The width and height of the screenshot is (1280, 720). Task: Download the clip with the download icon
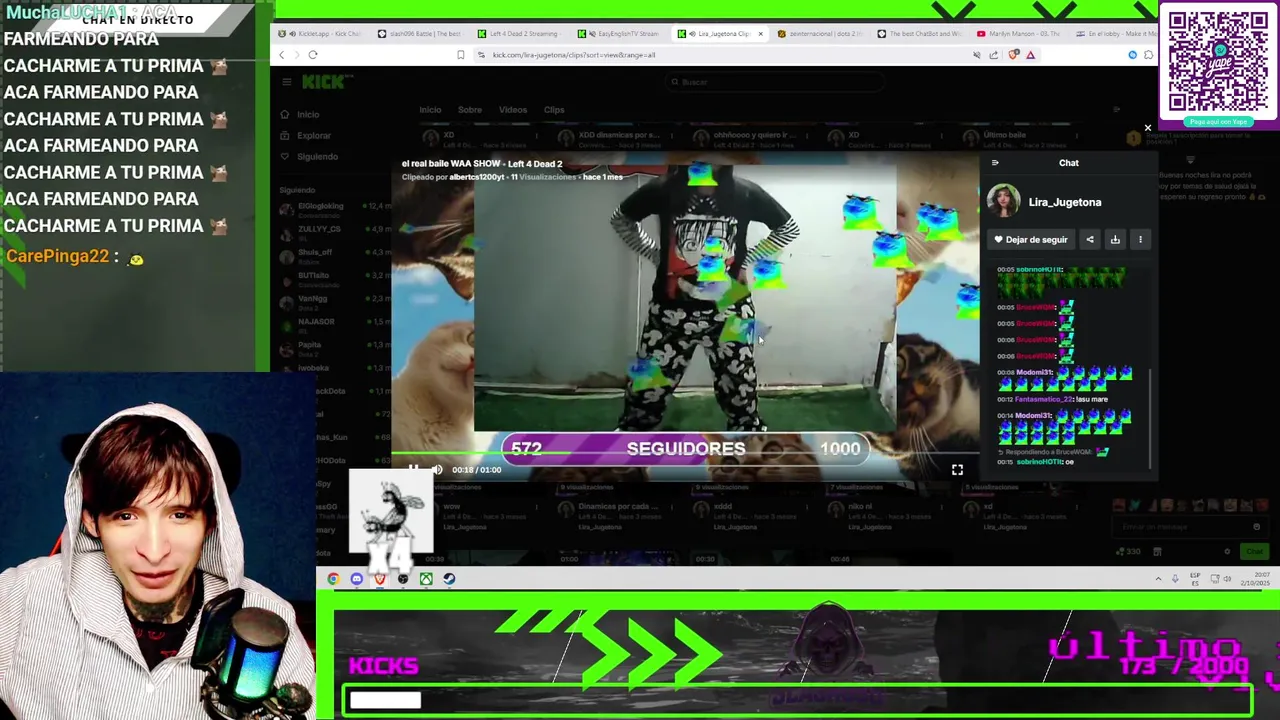[1115, 239]
